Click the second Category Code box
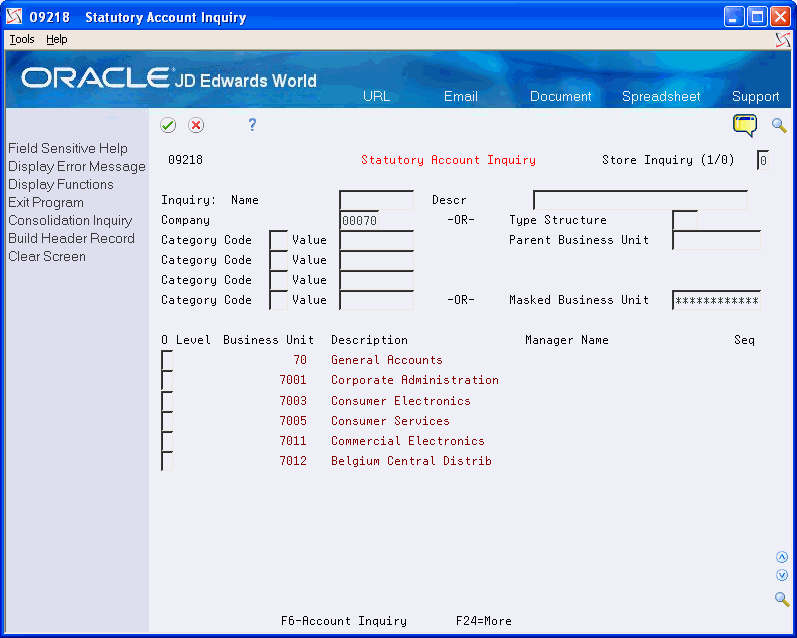This screenshot has width=797, height=638. pos(279,260)
